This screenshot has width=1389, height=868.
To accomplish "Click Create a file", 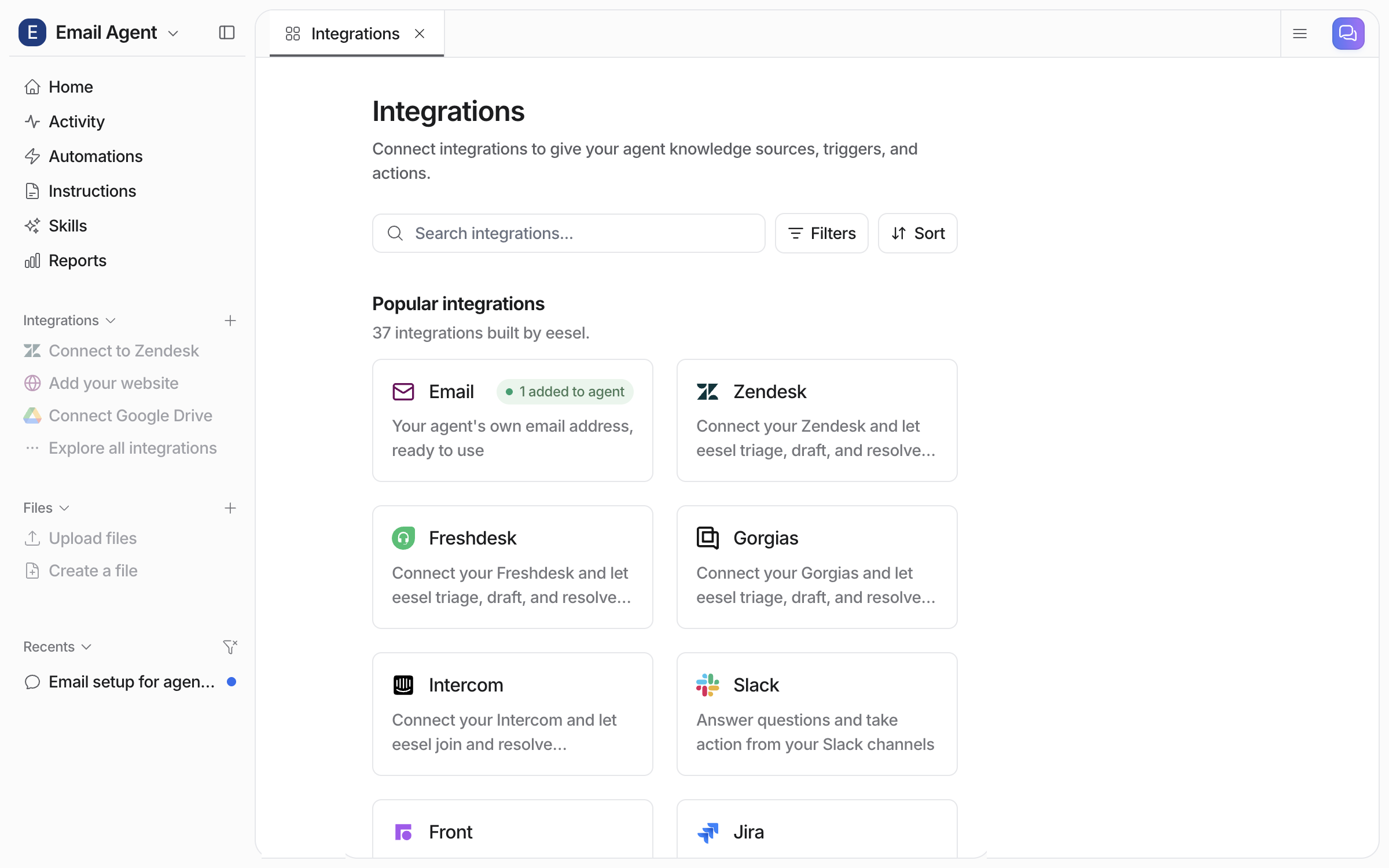I will (127, 571).
